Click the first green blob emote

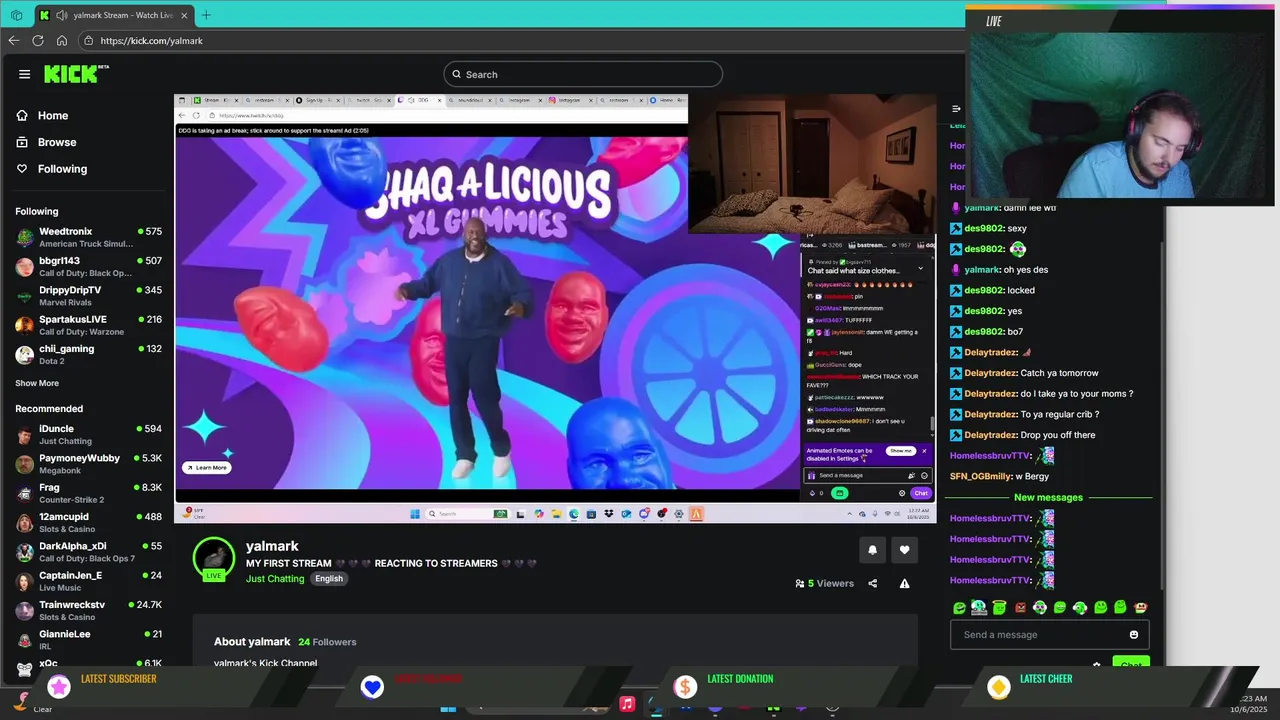click(960, 607)
